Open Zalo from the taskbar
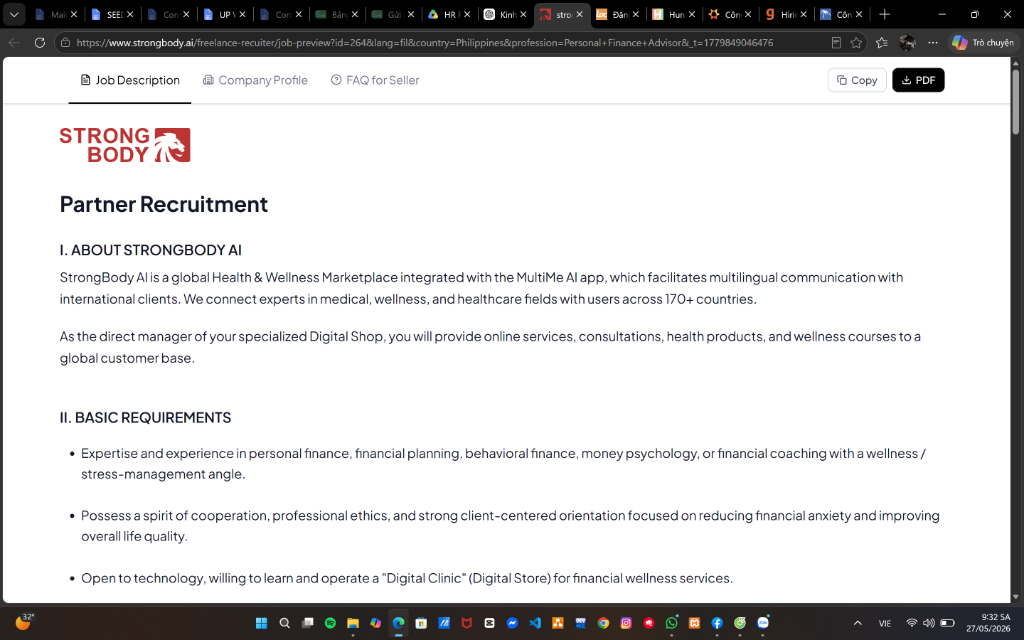 point(763,623)
